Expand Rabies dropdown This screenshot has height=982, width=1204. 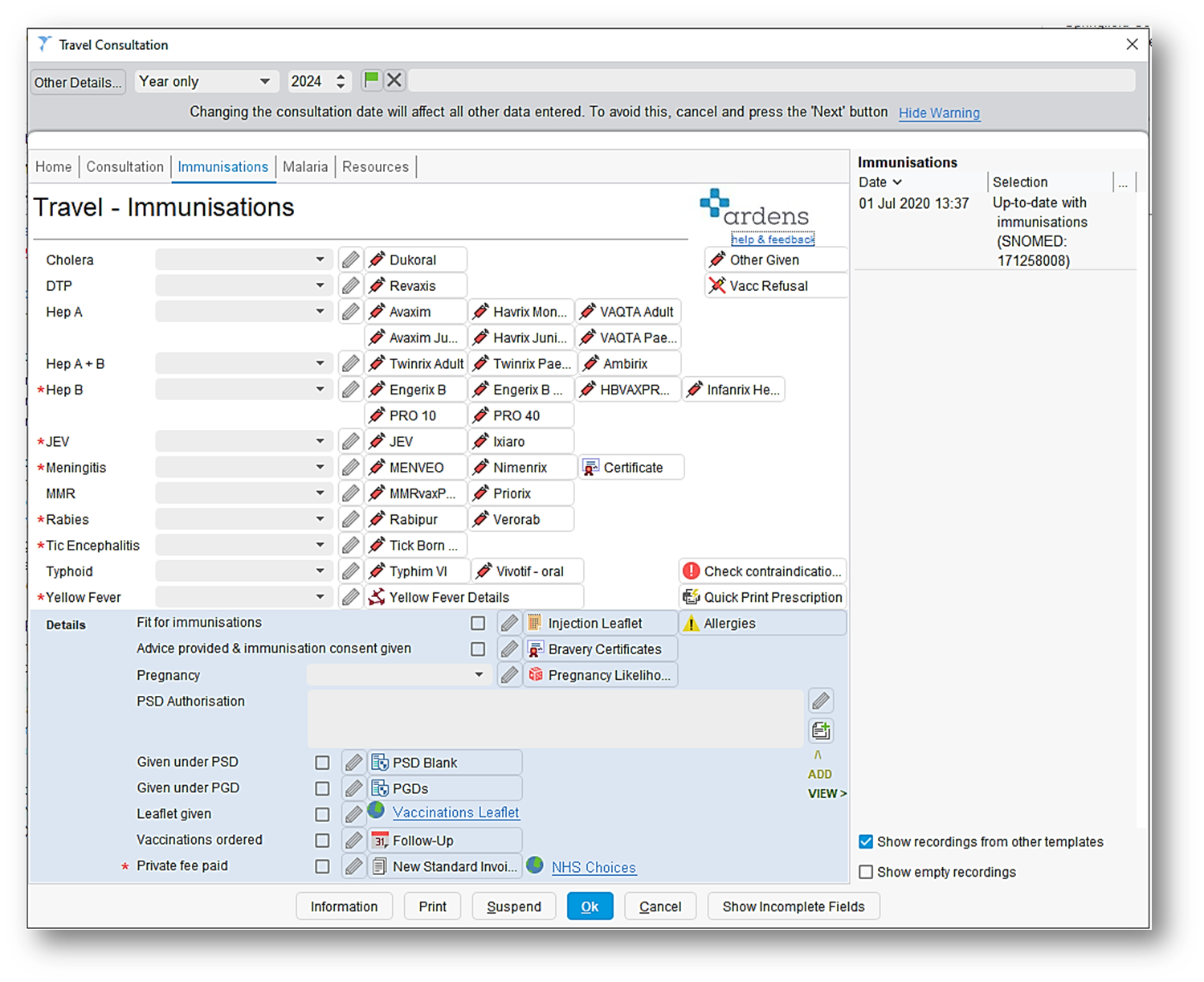244,519
